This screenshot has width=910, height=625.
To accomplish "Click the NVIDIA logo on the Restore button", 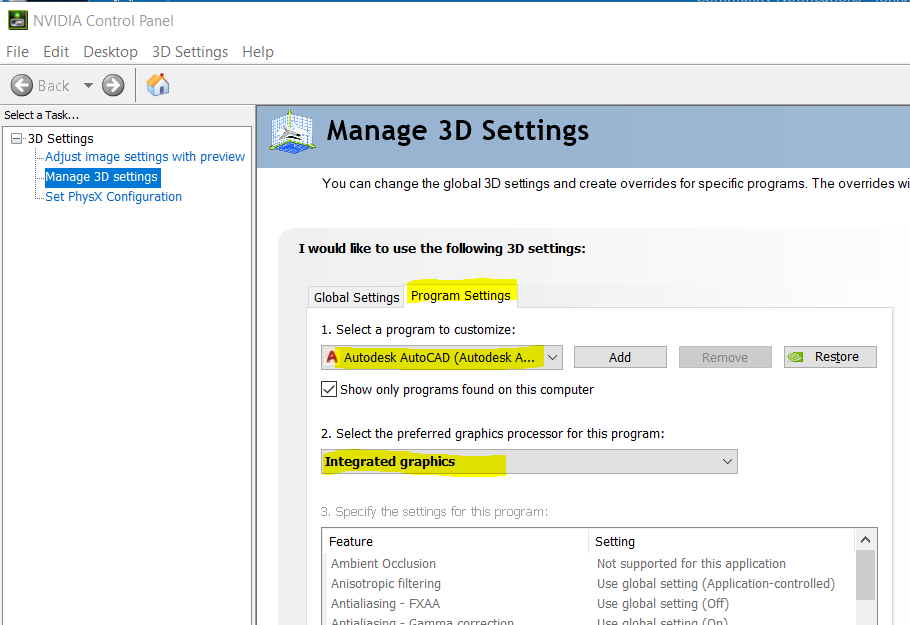I will [x=799, y=357].
